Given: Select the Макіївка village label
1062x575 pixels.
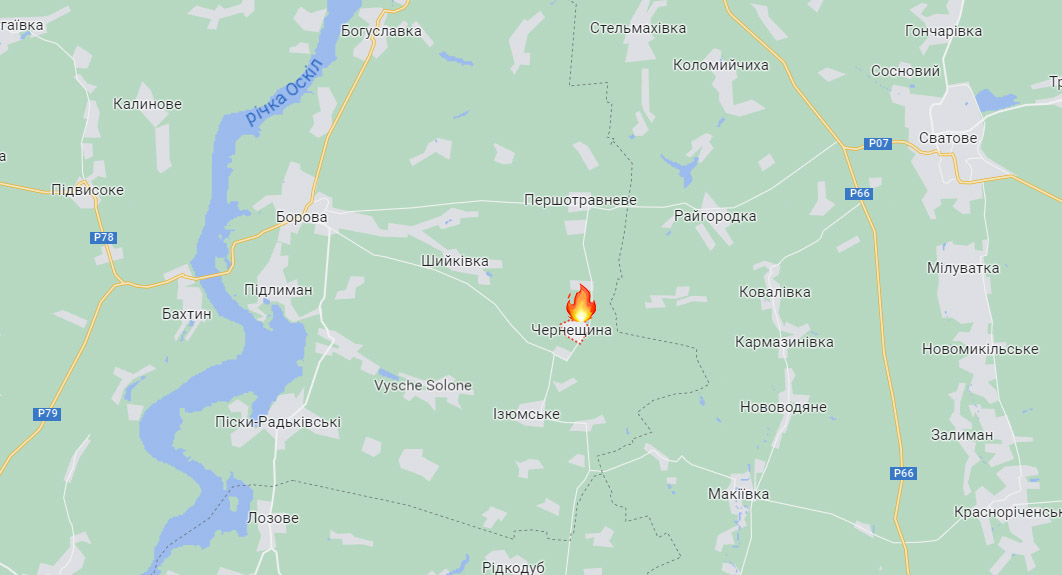Looking at the screenshot, I should pos(738,494).
